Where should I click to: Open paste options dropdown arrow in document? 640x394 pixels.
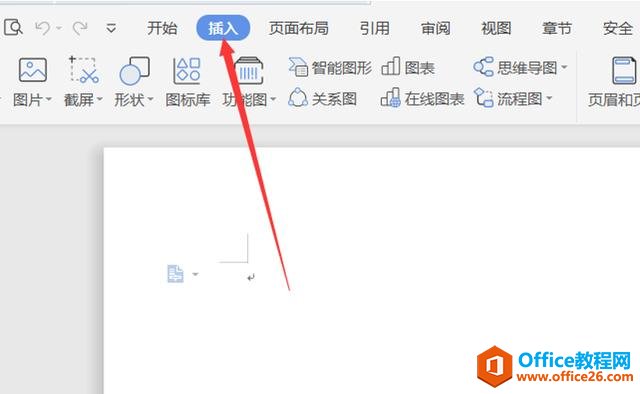(x=195, y=274)
